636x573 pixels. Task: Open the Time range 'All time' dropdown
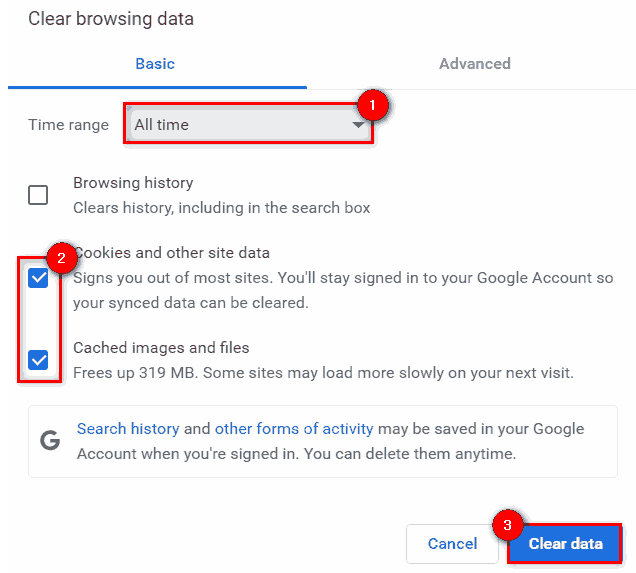click(x=248, y=125)
